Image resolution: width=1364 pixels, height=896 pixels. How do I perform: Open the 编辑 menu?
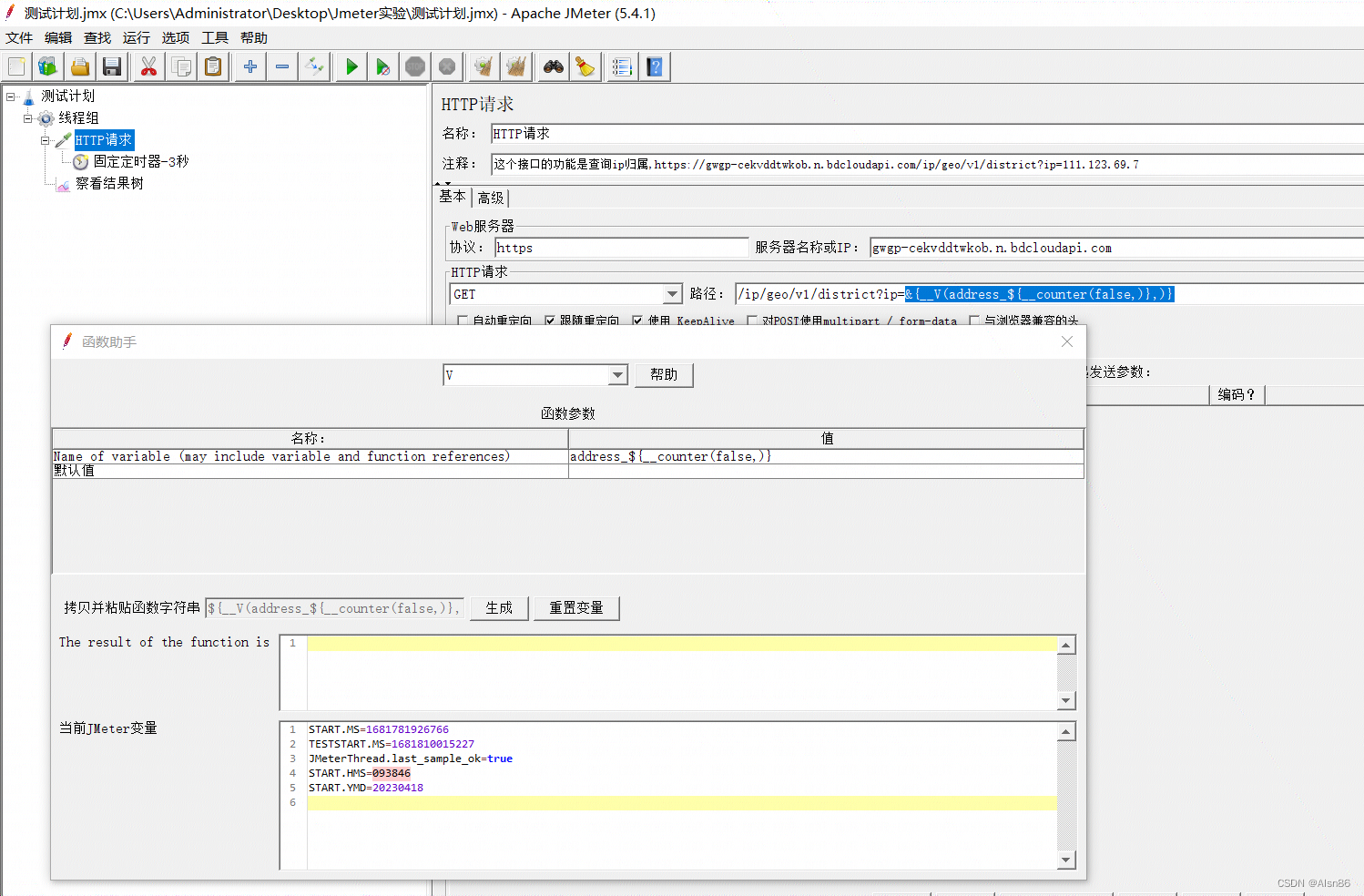click(x=58, y=37)
